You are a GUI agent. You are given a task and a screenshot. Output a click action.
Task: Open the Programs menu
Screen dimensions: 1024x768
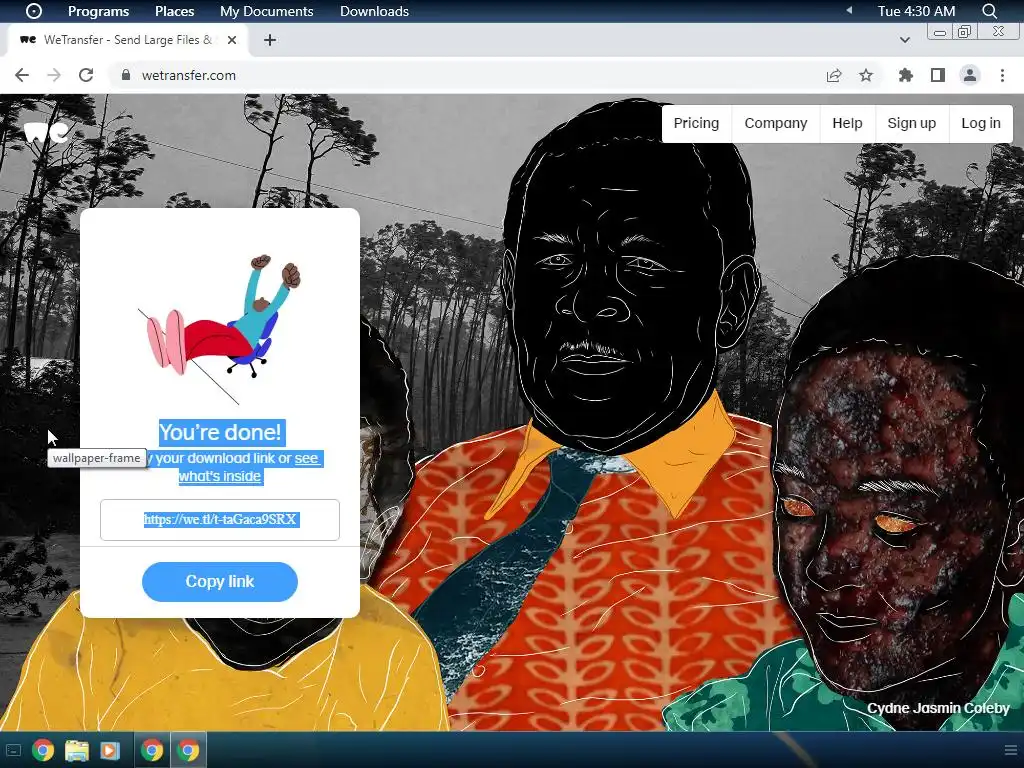99,11
